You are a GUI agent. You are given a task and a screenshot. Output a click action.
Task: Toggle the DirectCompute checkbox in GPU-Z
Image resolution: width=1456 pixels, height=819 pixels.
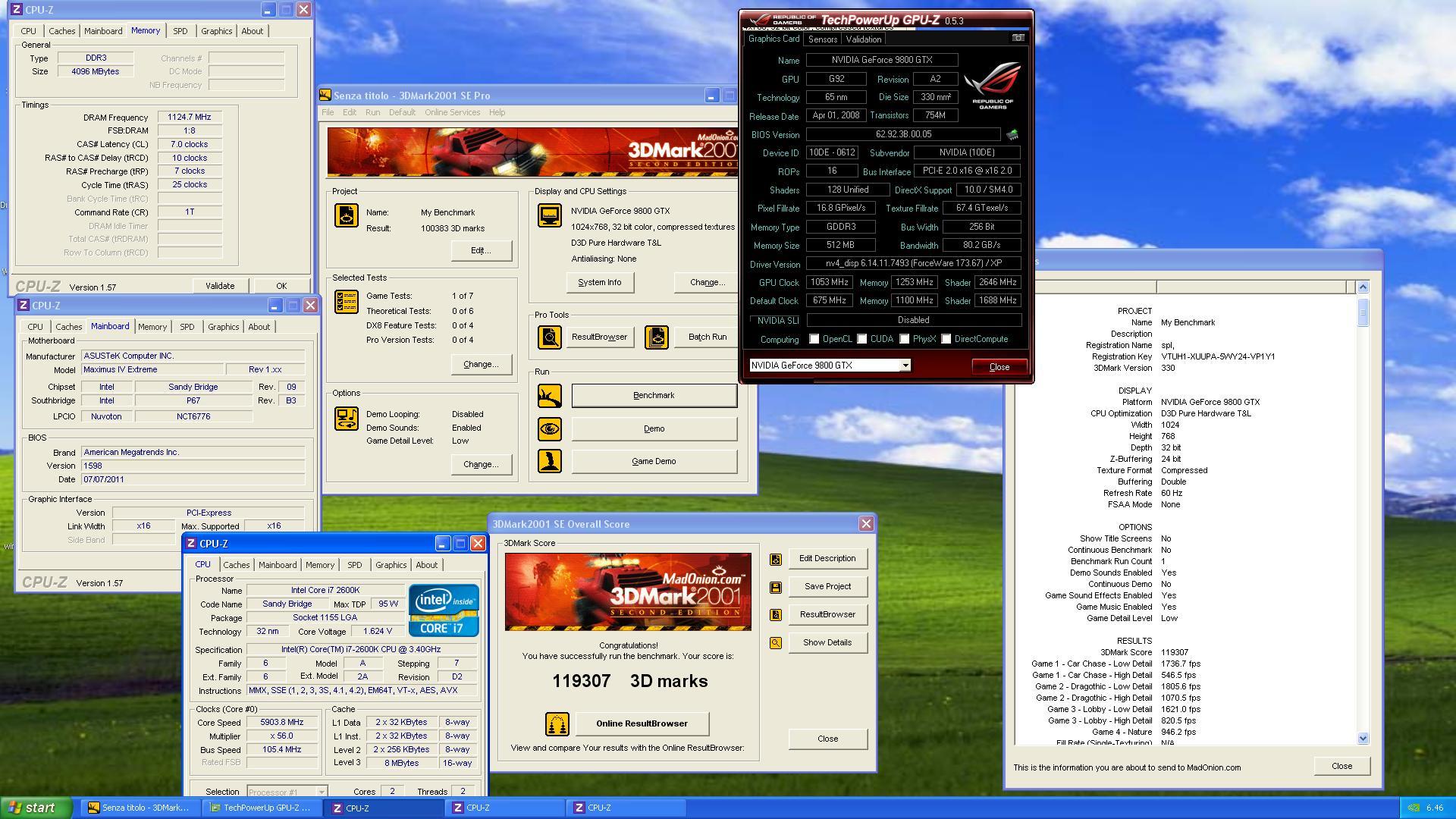(x=946, y=339)
